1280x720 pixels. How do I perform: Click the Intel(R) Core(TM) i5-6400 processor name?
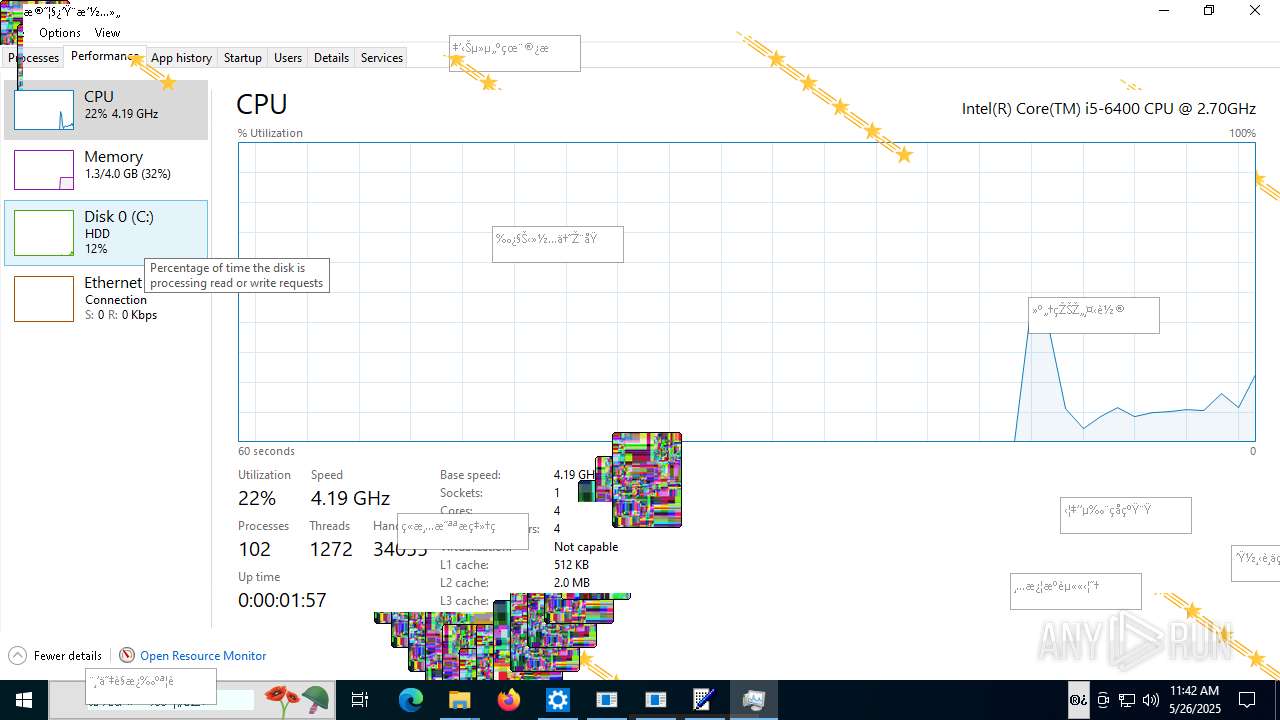[1109, 108]
